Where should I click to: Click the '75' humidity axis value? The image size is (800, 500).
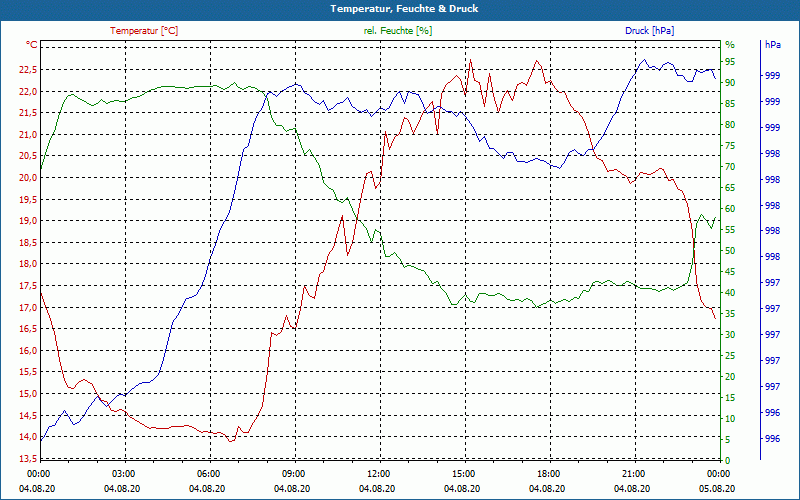coord(730,146)
